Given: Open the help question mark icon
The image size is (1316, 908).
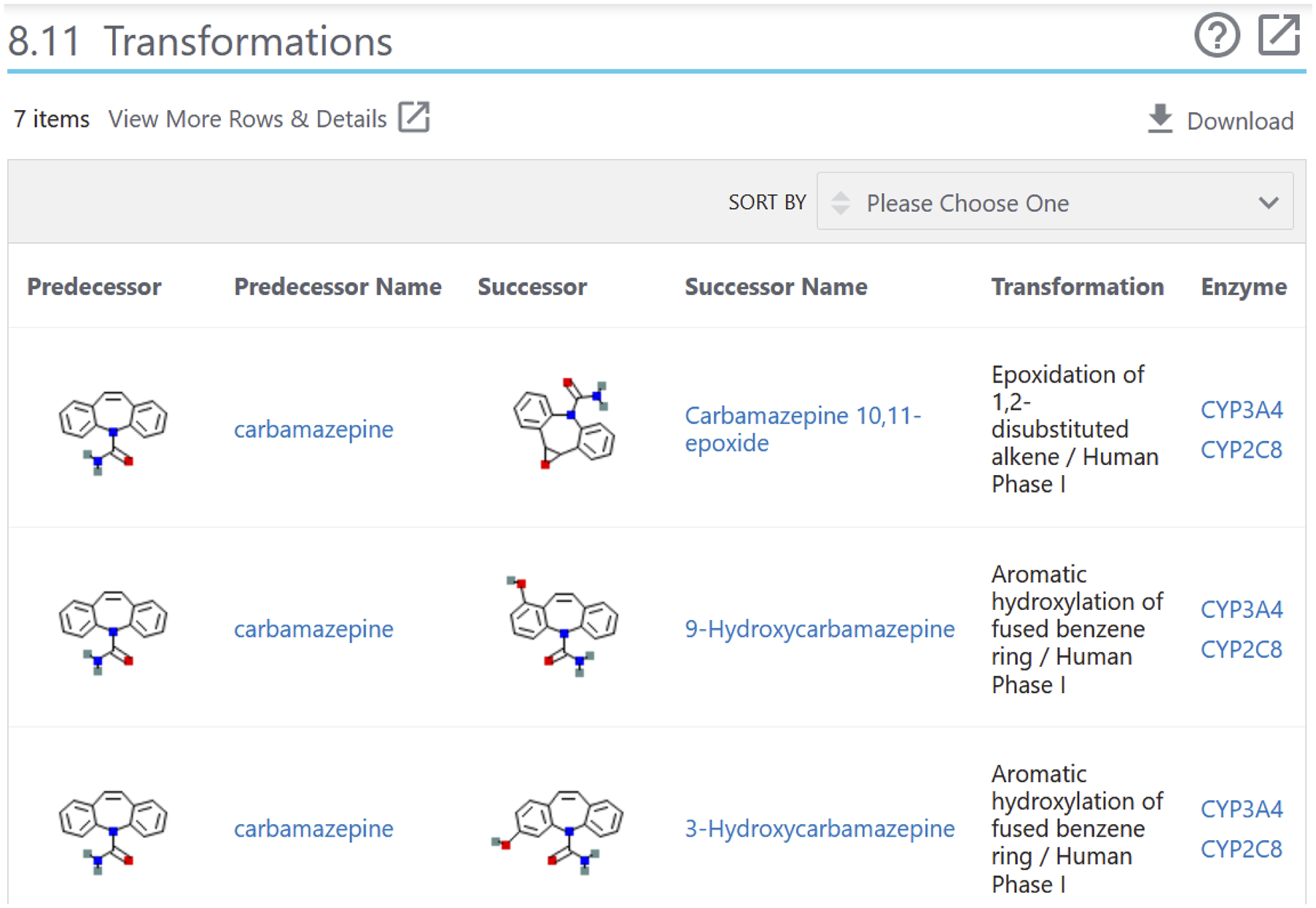Looking at the screenshot, I should 1216,35.
